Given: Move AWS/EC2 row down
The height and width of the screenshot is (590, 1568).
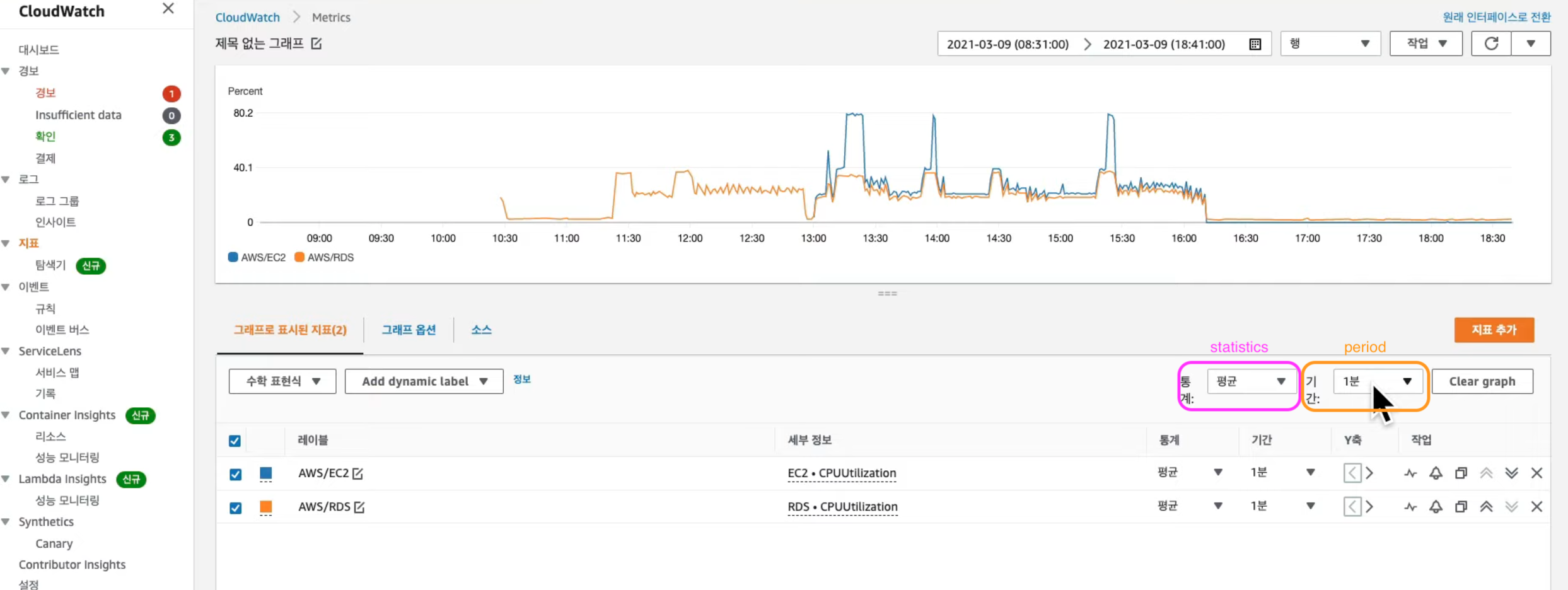Looking at the screenshot, I should tap(1511, 473).
